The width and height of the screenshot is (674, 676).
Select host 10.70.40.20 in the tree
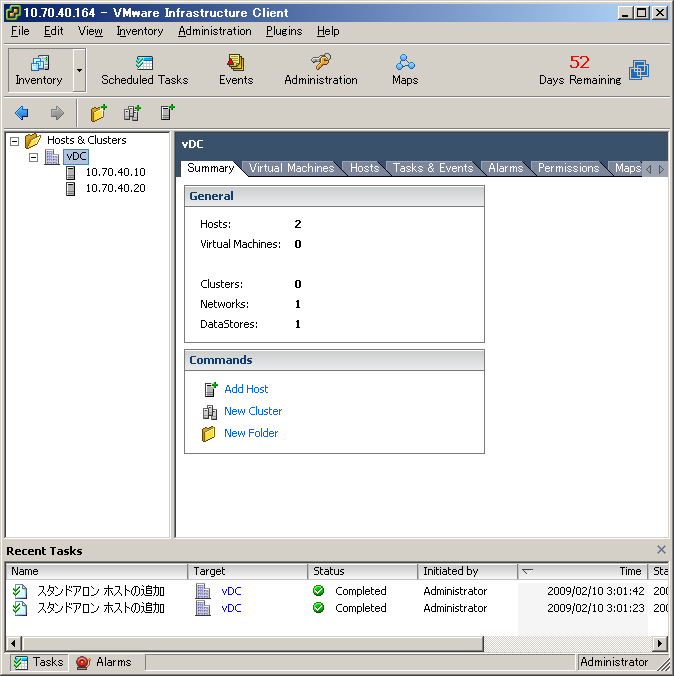[116, 188]
